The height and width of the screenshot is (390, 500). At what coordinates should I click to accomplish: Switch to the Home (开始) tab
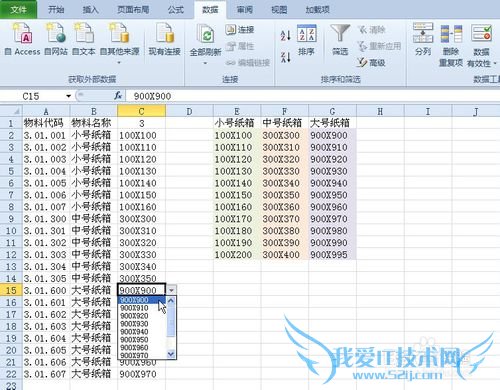click(x=56, y=9)
